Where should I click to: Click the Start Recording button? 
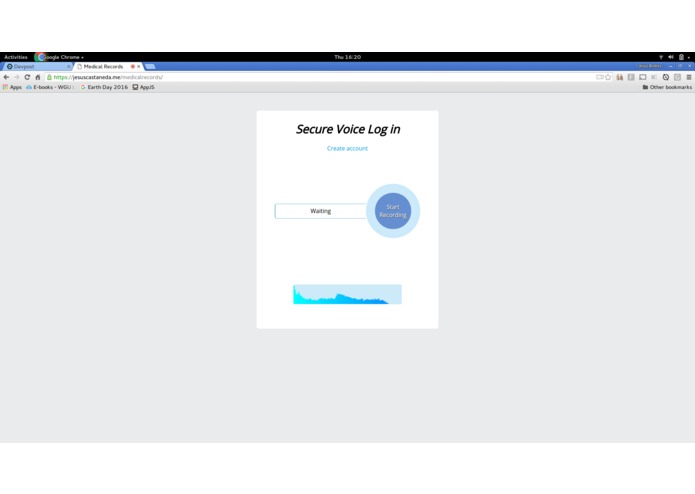(393, 211)
